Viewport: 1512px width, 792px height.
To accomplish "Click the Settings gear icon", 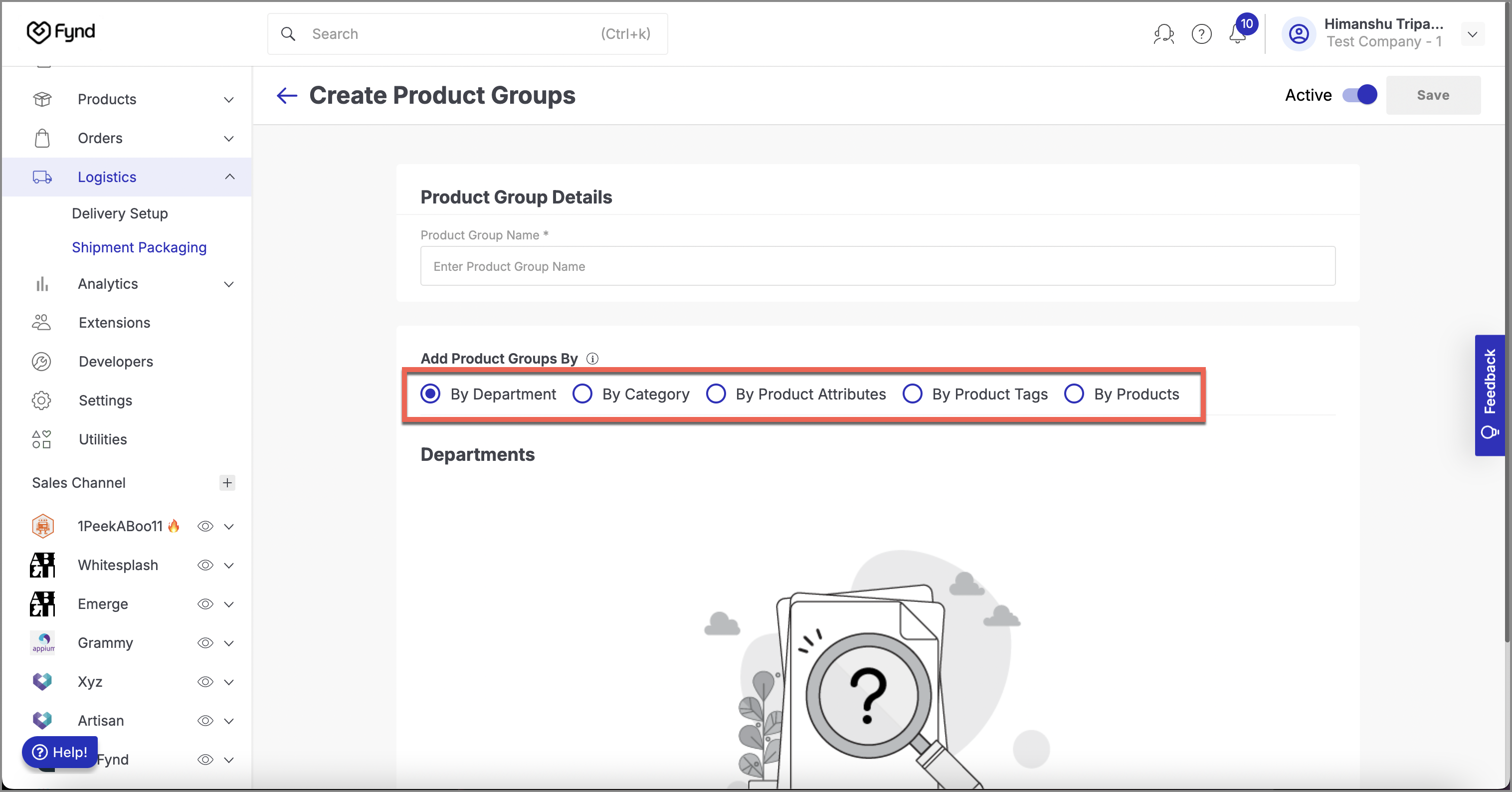I will (41, 400).
